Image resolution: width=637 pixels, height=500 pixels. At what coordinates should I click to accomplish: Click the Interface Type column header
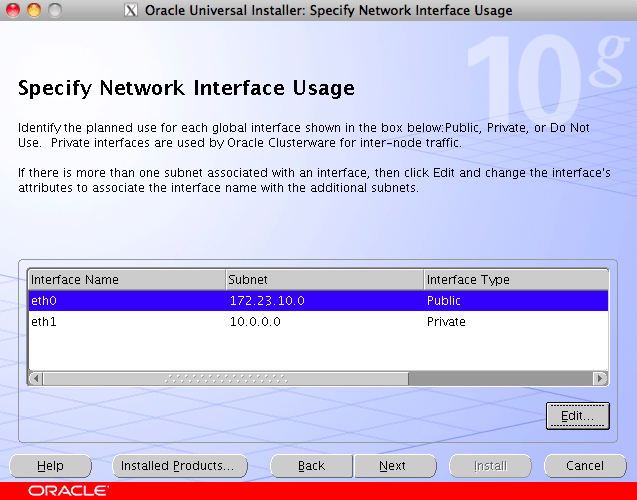[x=515, y=280]
